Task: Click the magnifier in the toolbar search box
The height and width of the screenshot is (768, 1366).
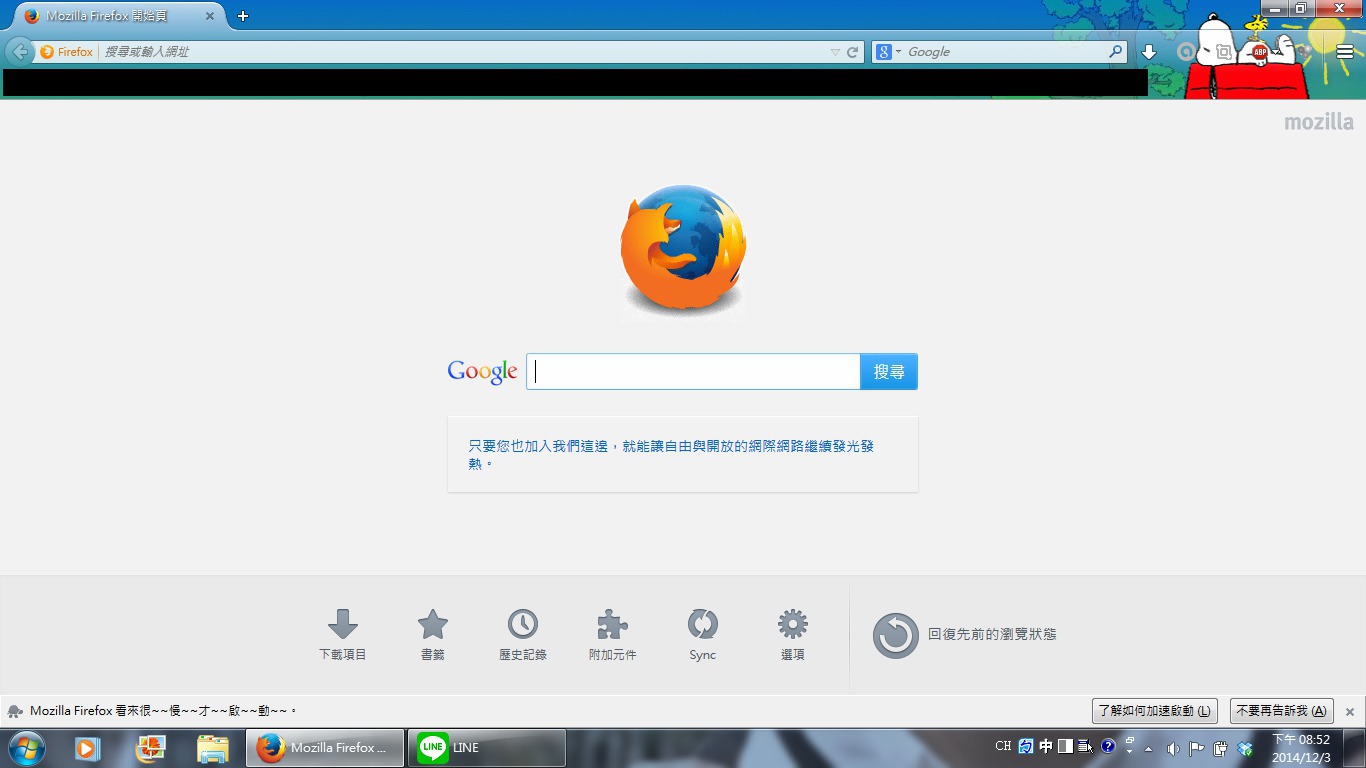Action: coord(1116,52)
